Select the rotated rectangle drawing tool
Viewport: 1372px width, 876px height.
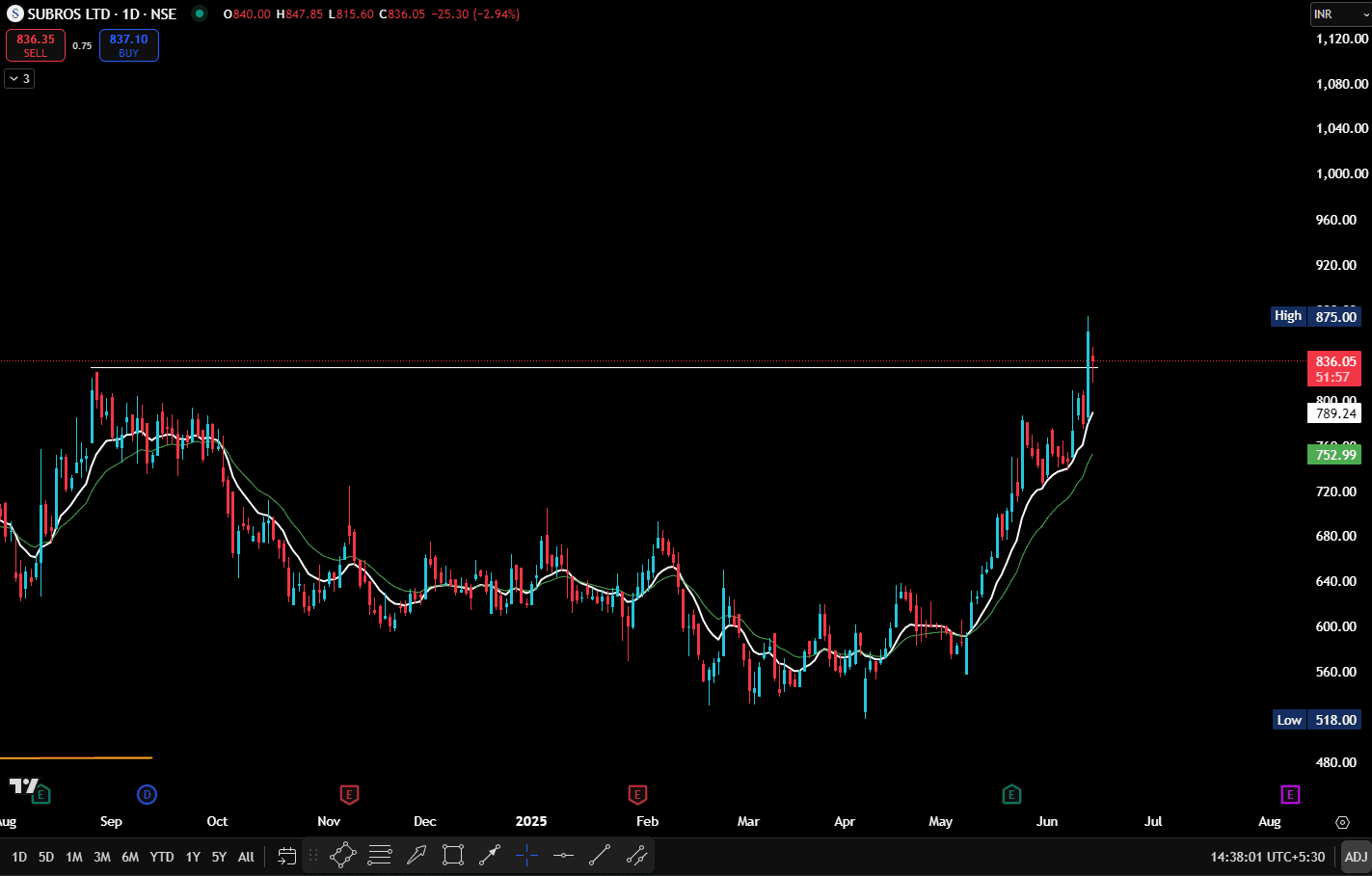coord(343,855)
